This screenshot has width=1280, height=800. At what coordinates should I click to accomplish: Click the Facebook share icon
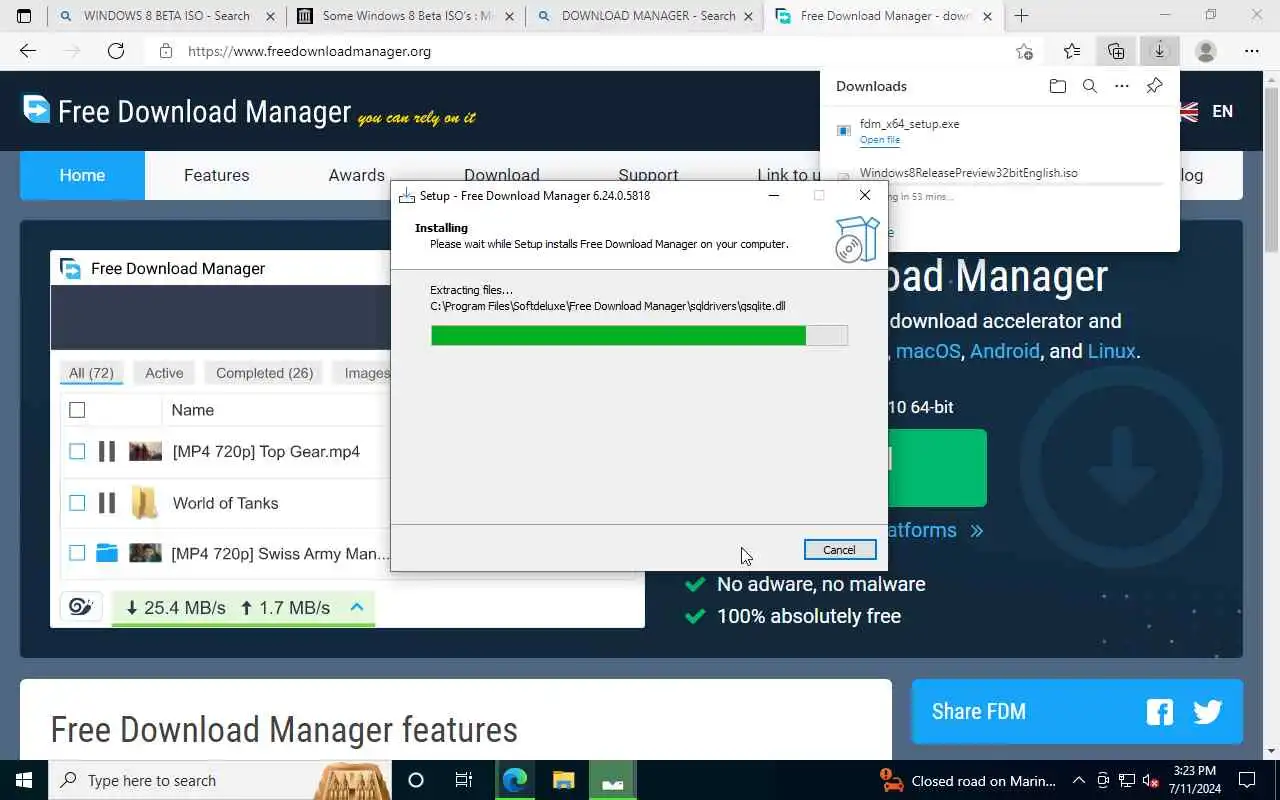[x=1160, y=712]
